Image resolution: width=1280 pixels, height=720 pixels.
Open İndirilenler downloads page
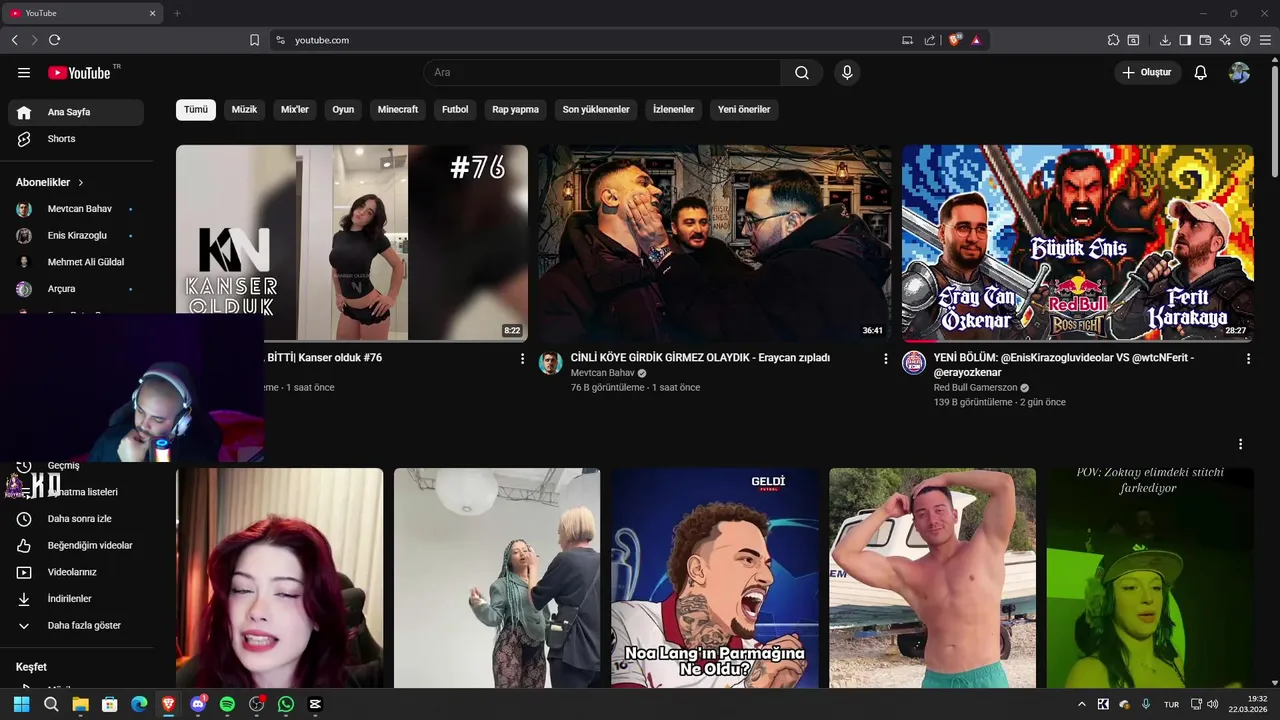click(x=76, y=599)
